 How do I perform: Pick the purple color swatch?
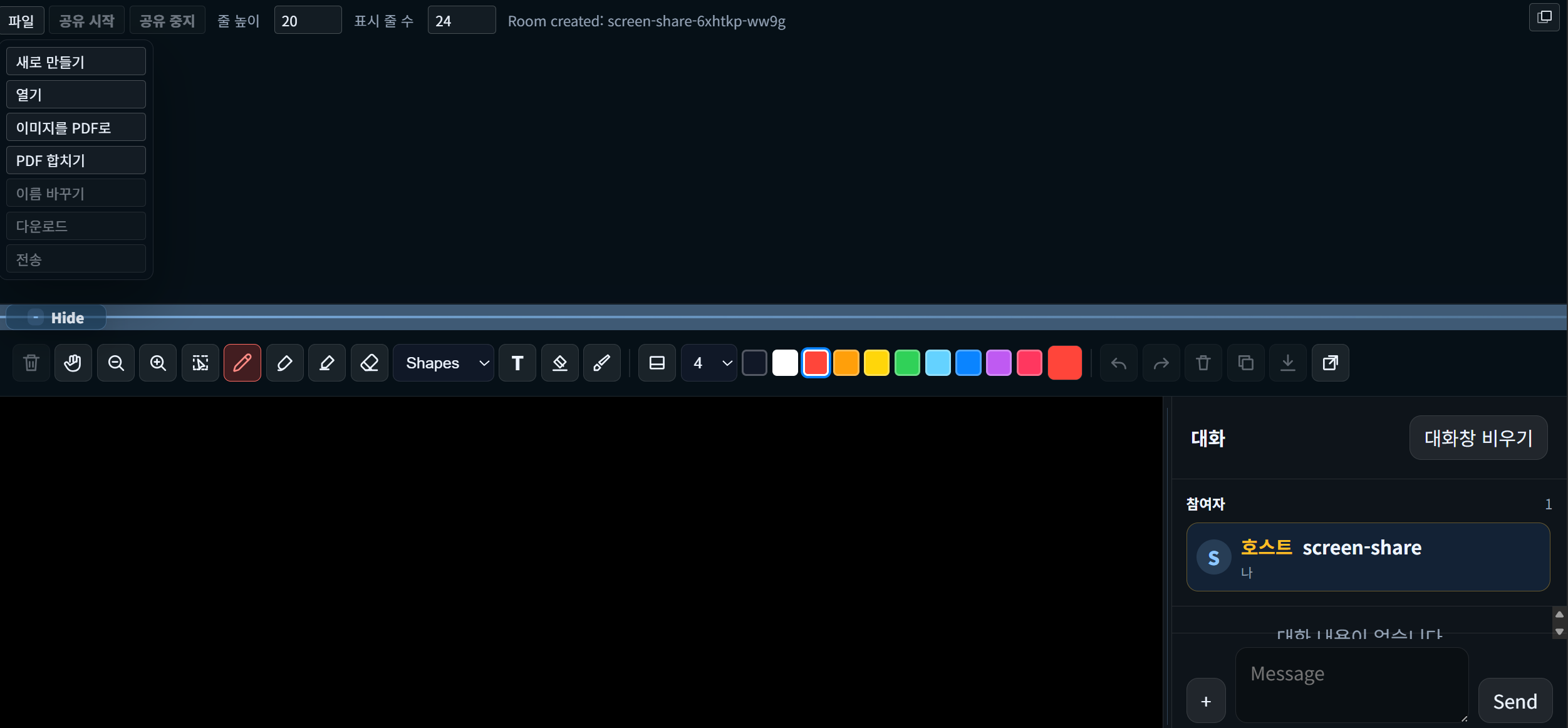coord(999,363)
